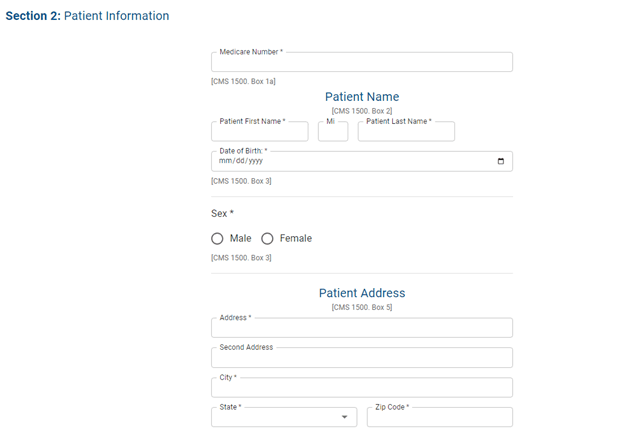Click the Patient Name heading
Screen dimensions: 624x447
[362, 97]
